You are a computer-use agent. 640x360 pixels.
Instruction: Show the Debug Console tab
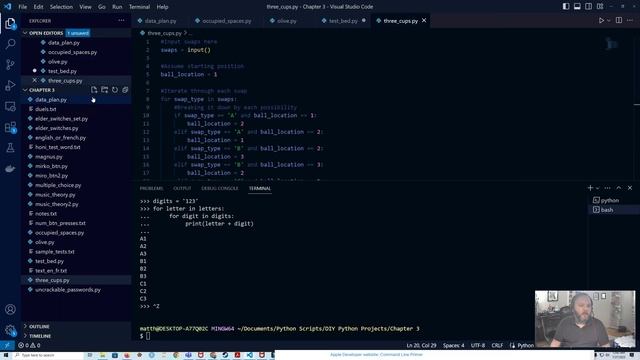pos(220,188)
